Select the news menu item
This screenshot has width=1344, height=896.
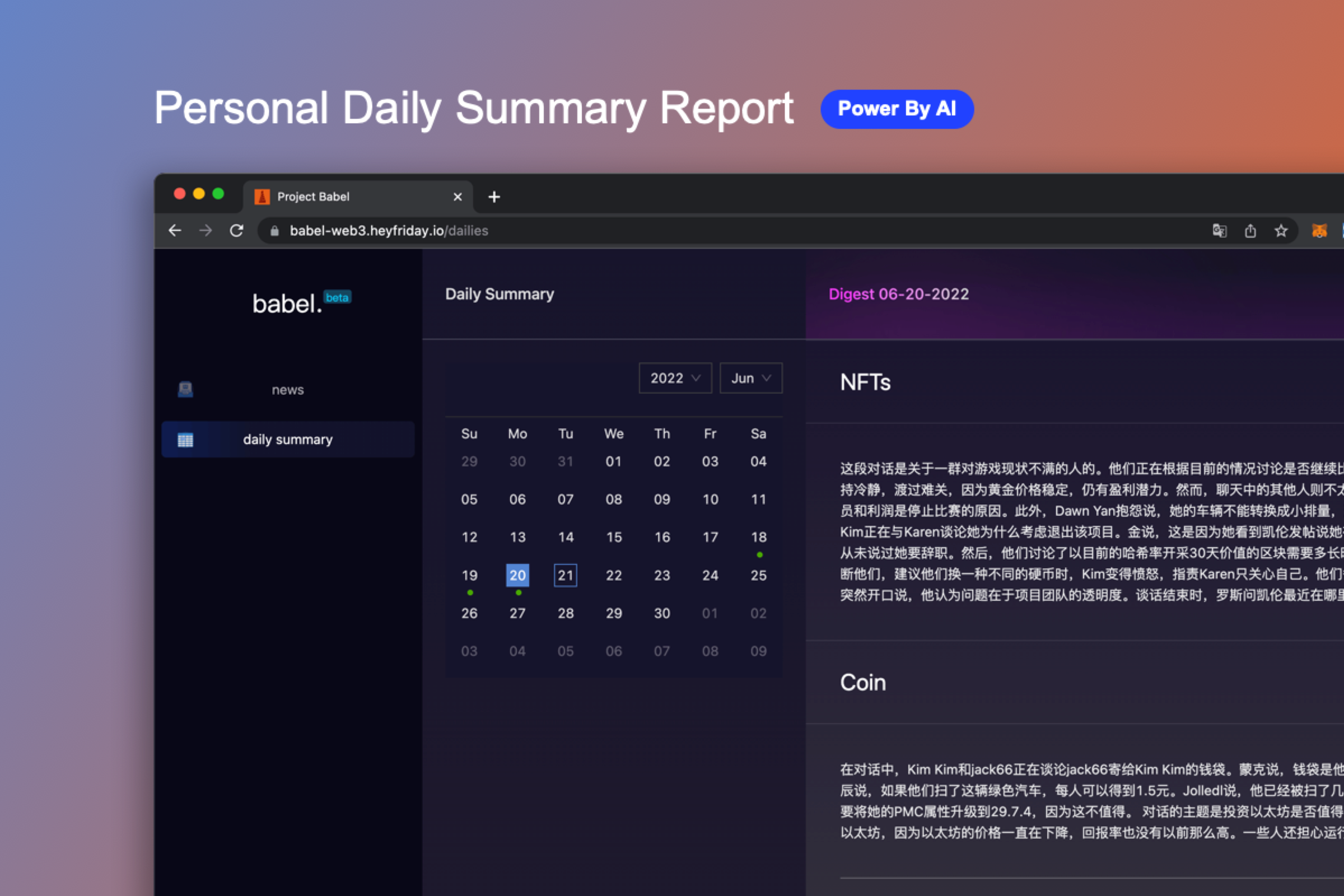coord(287,390)
